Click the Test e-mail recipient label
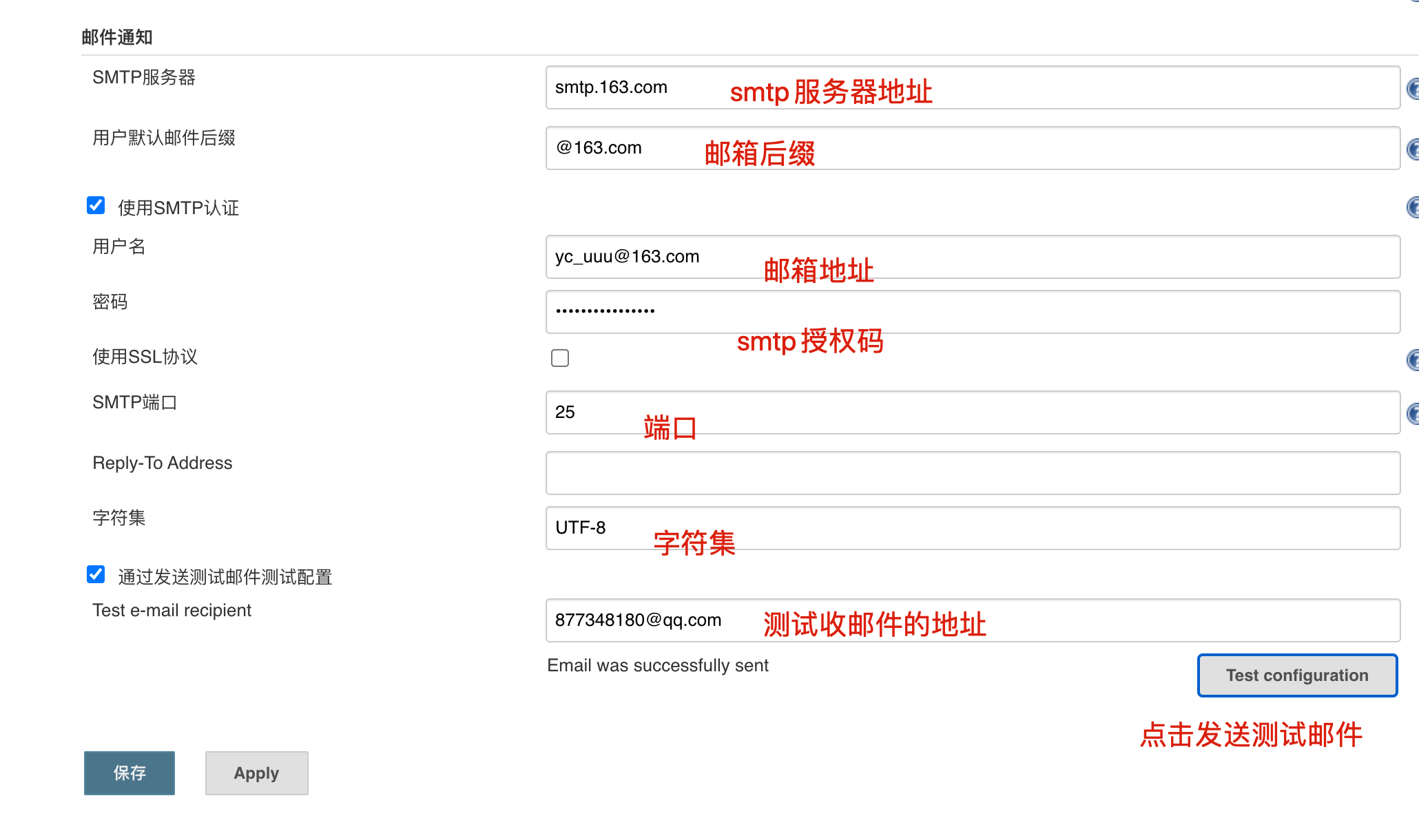 point(172,610)
